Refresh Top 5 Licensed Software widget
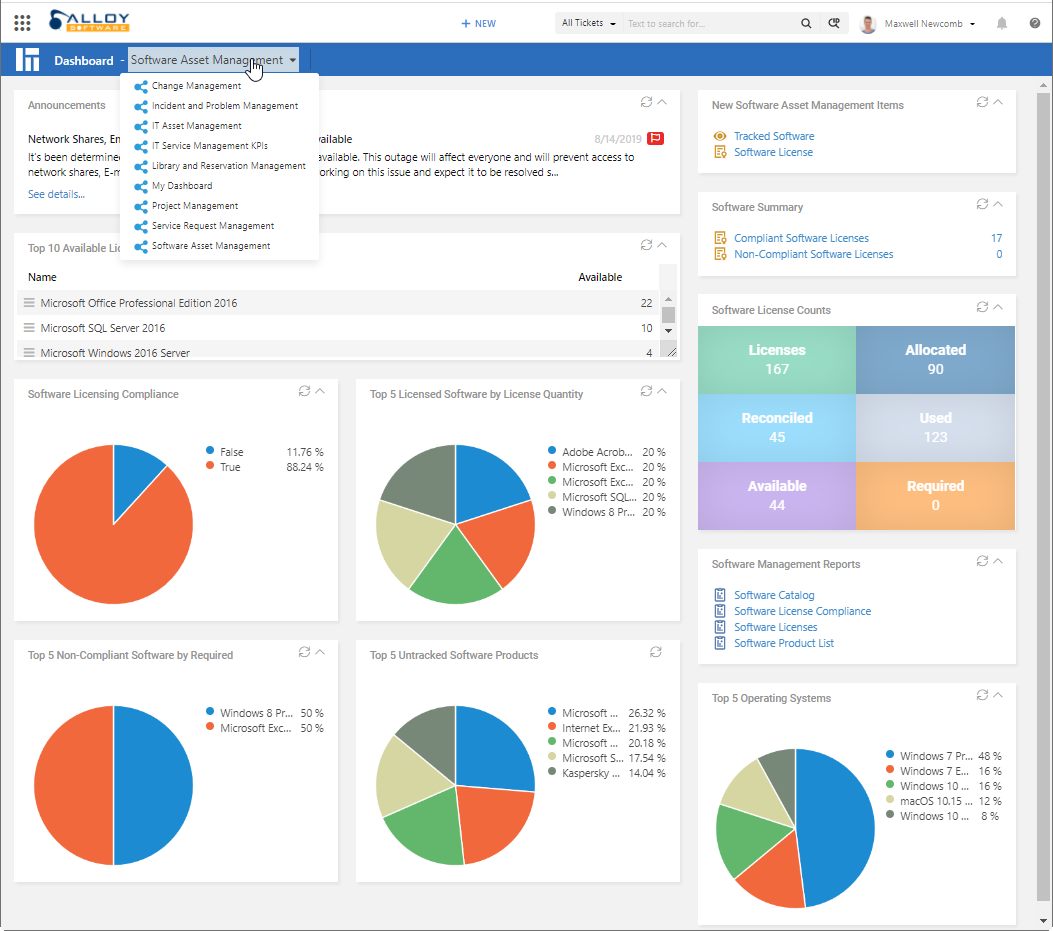This screenshot has height=931, width=1053. coord(646,391)
